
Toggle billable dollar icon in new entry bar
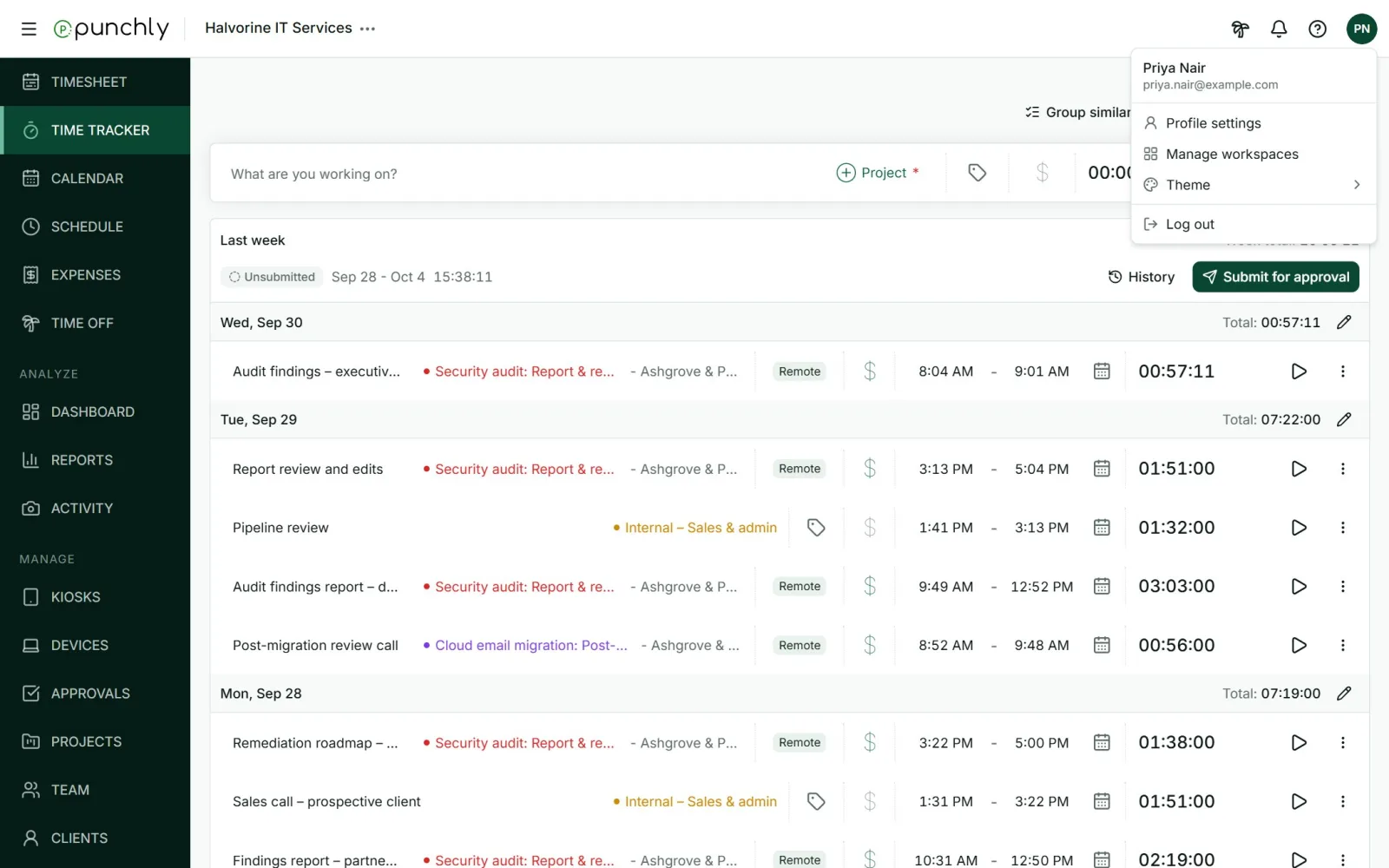[x=1043, y=173]
